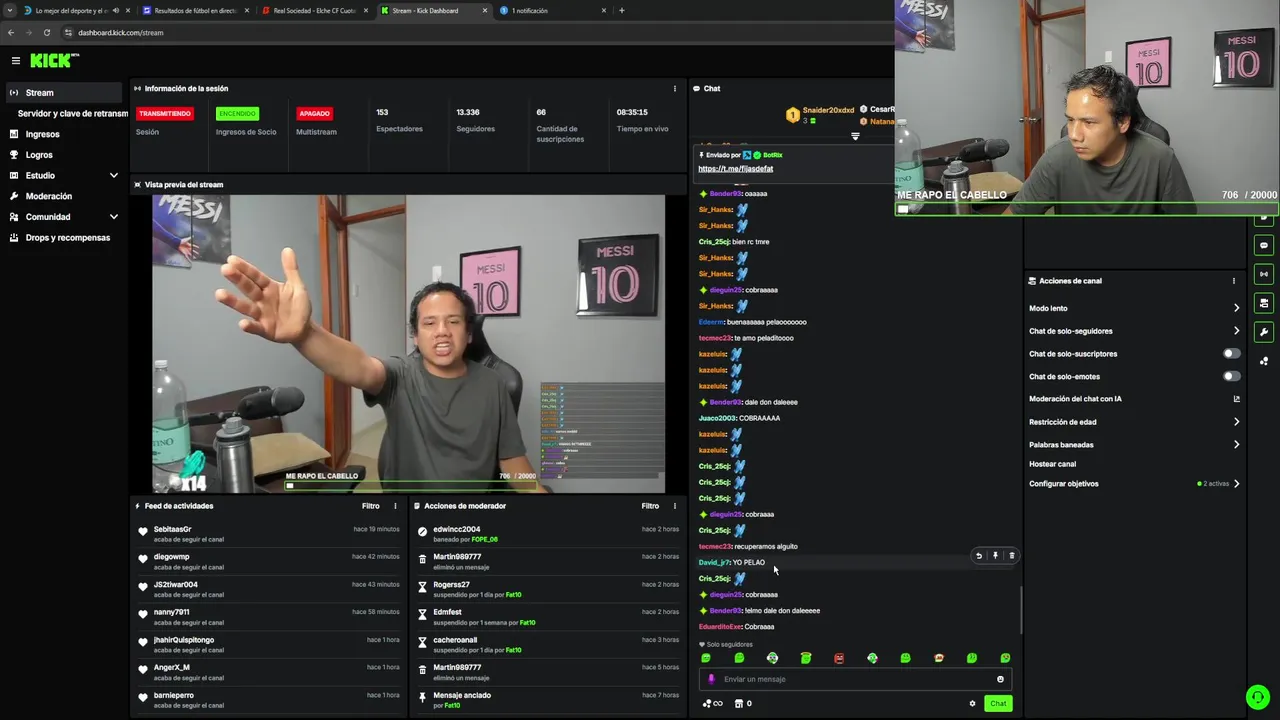Expand Palabras baneadas settings
This screenshot has width=1280, height=720.
tap(1236, 445)
